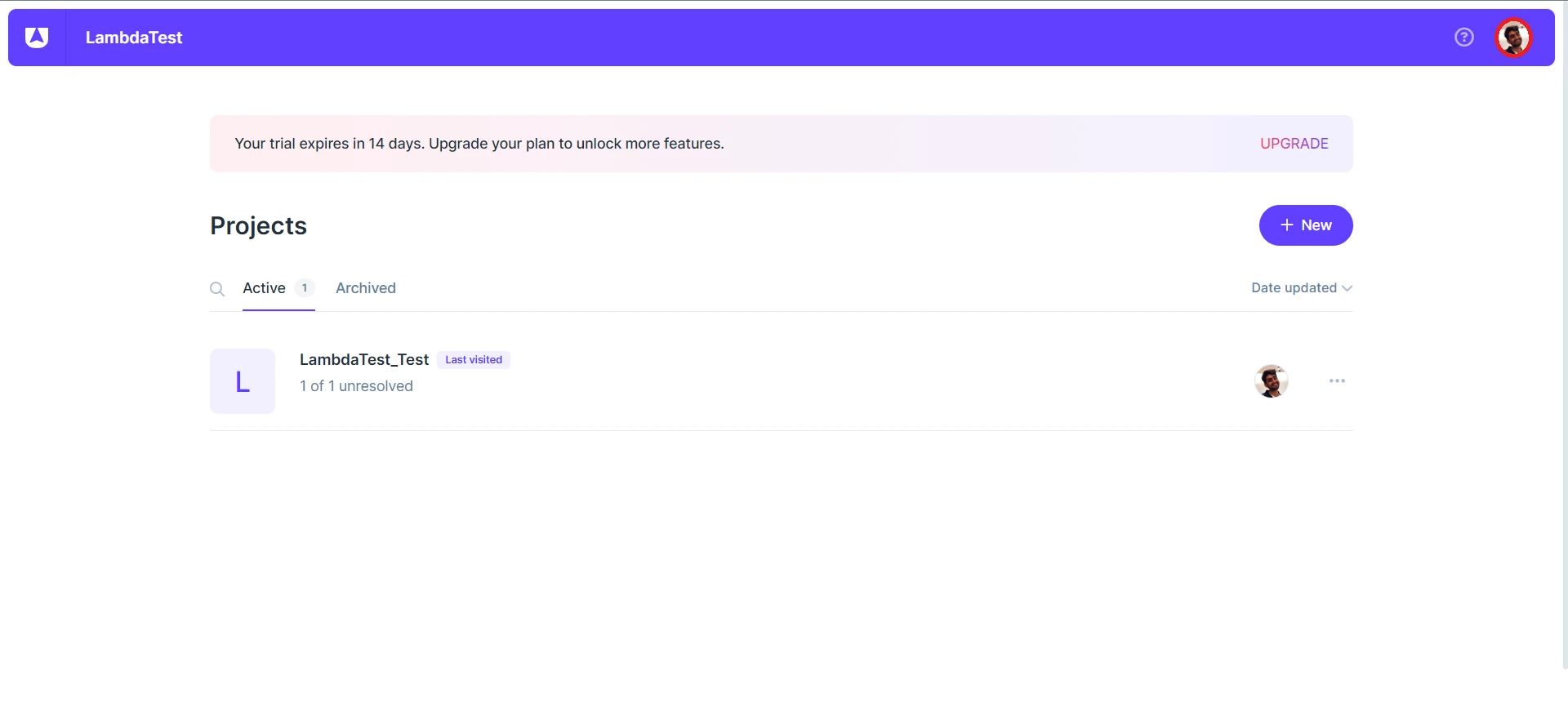Image resolution: width=1568 pixels, height=725 pixels.
Task: Create a project with New button
Action: pyautogui.click(x=1305, y=225)
